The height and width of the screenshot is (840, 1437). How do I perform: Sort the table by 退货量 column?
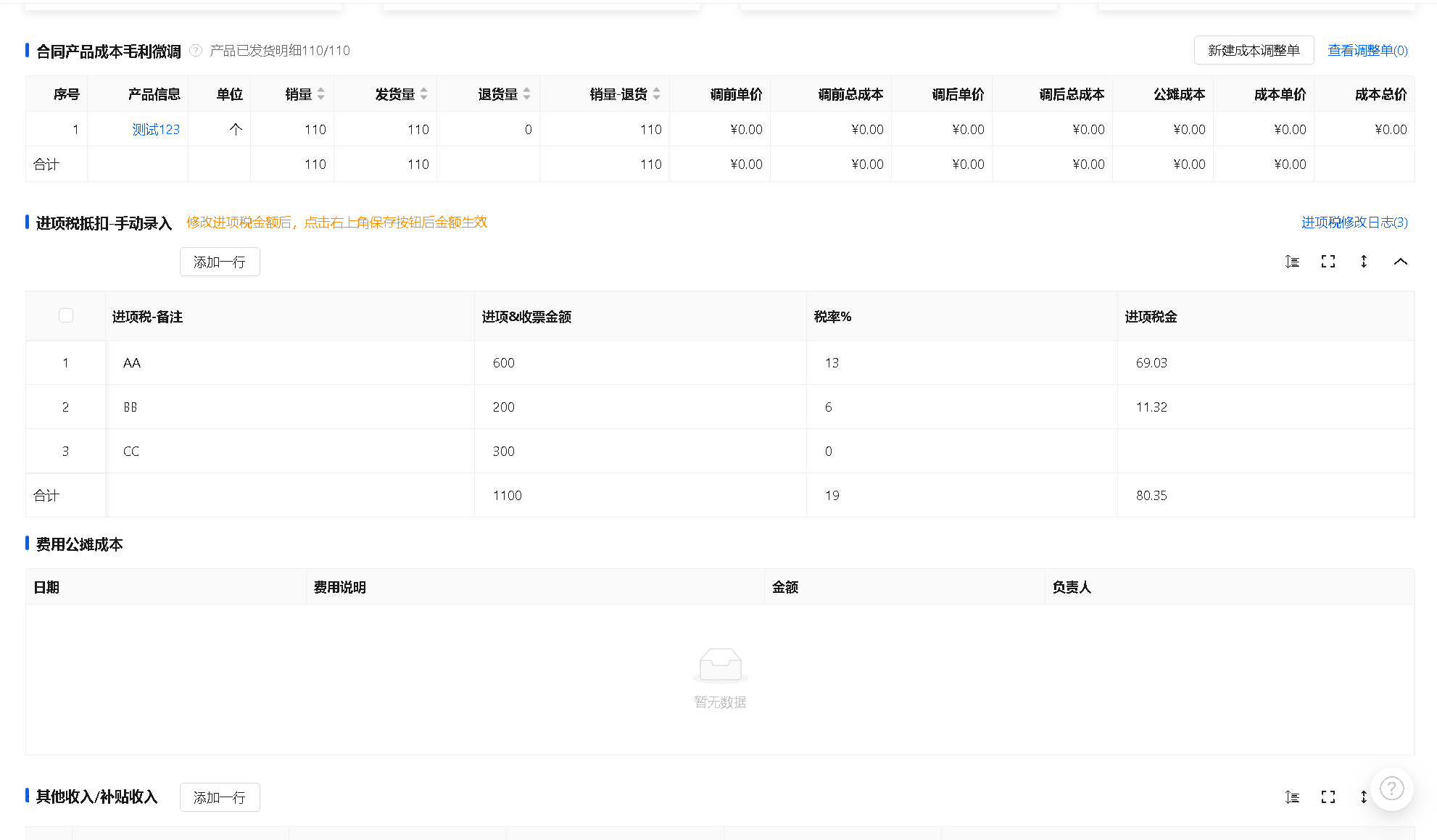point(526,94)
